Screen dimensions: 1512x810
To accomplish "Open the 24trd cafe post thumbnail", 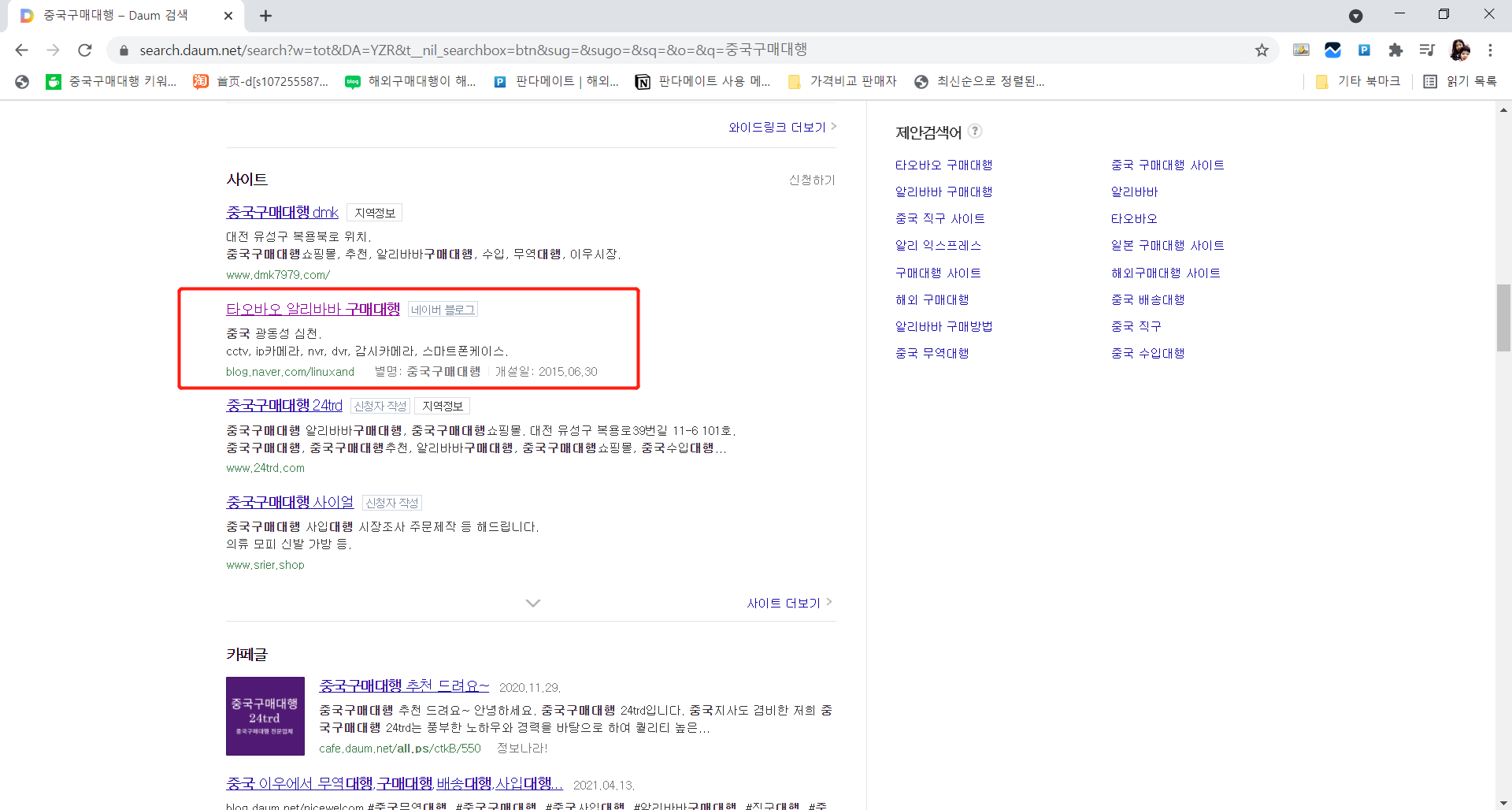I will point(265,716).
